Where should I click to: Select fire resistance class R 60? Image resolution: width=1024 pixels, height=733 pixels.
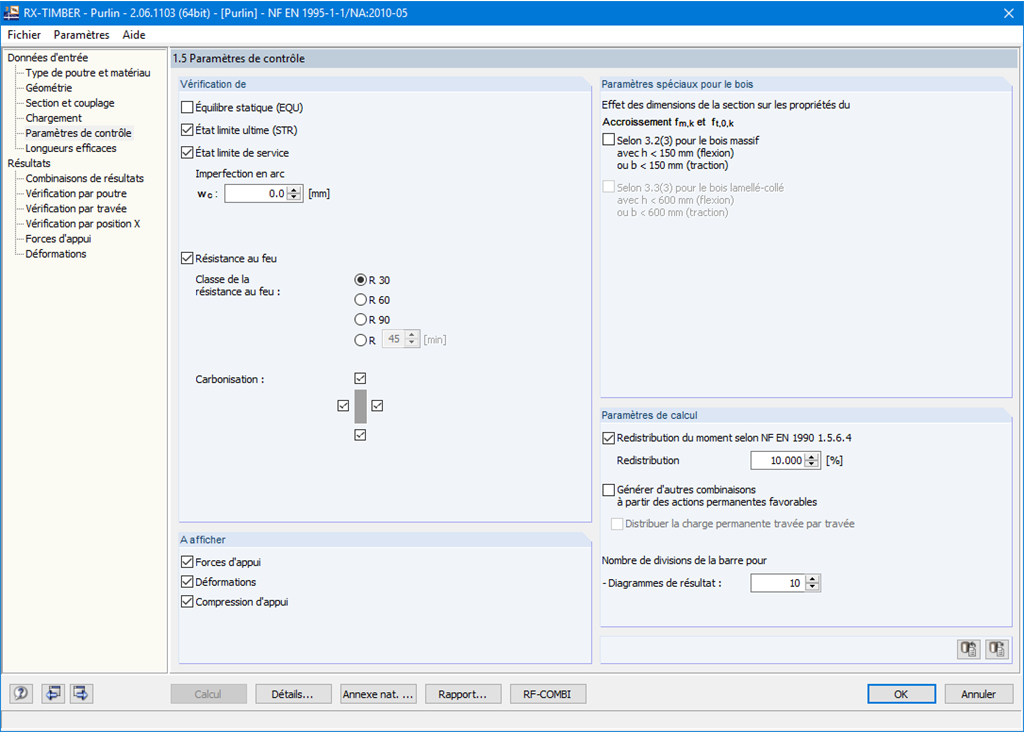tap(361, 298)
